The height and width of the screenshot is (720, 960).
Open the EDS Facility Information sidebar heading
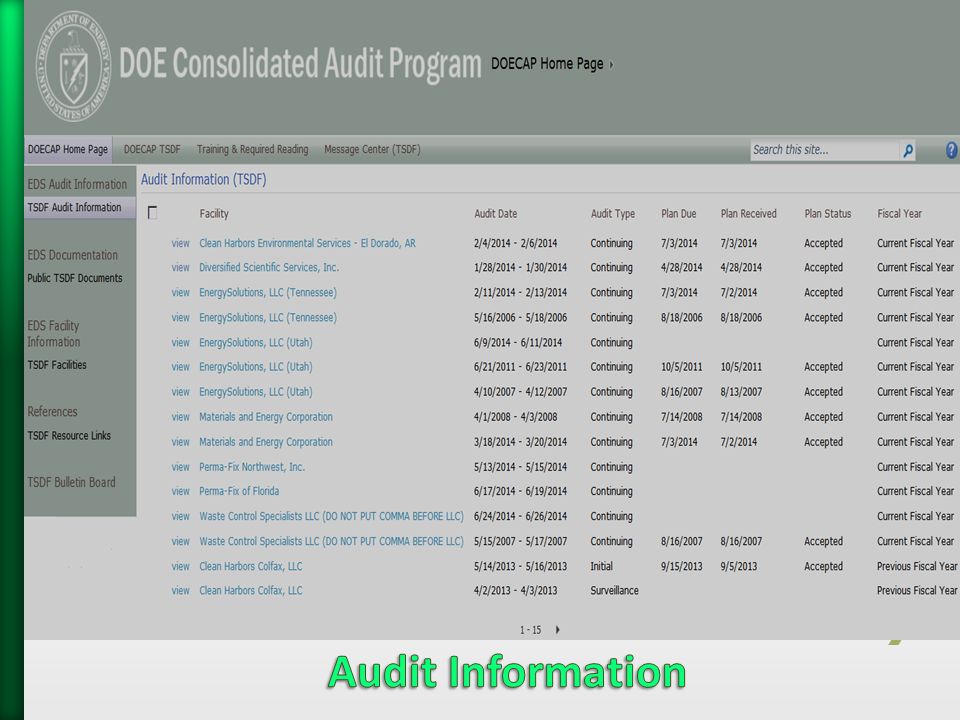click(x=54, y=334)
